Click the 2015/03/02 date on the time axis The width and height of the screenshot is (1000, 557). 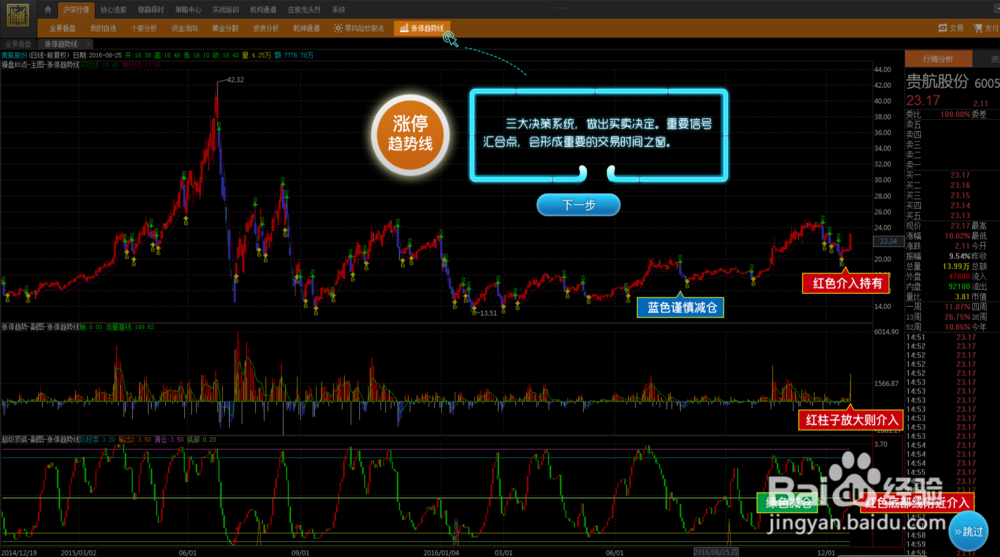(78, 553)
